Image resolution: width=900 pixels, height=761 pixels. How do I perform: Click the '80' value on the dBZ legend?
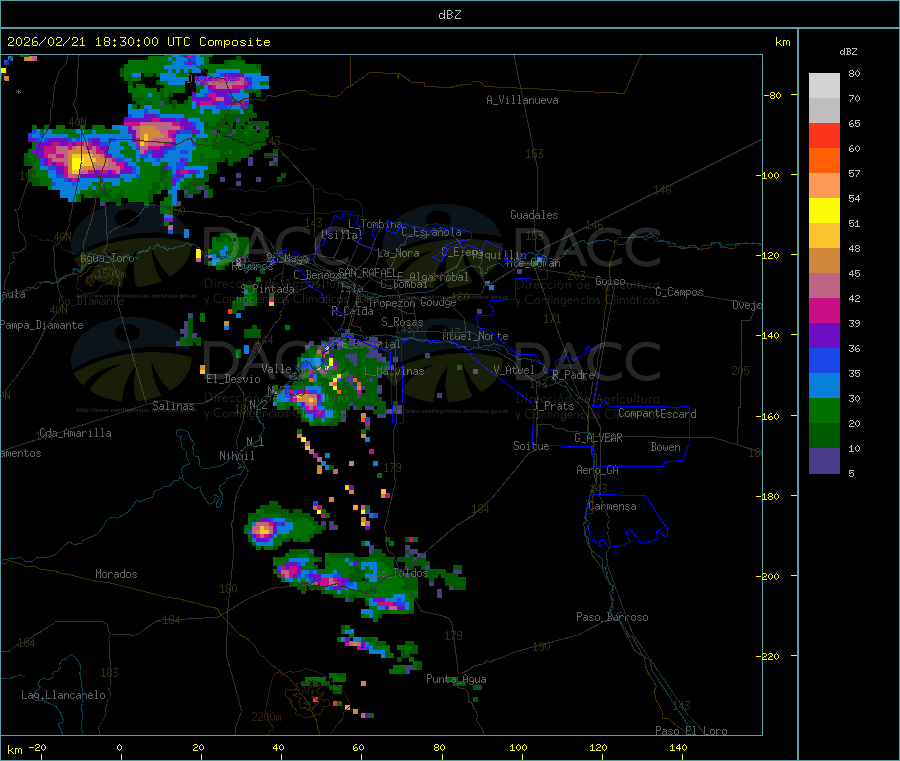pyautogui.click(x=854, y=73)
